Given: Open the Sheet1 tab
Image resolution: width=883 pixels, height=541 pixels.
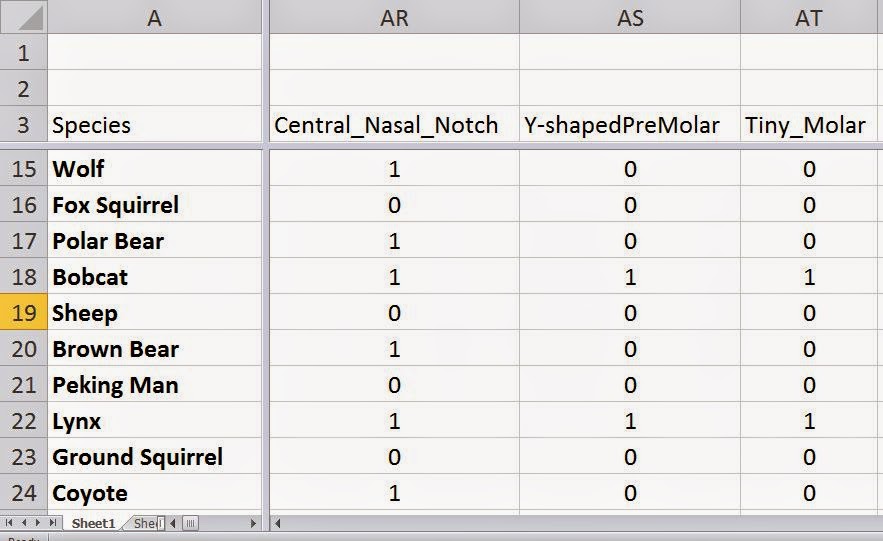Looking at the screenshot, I should point(93,524).
